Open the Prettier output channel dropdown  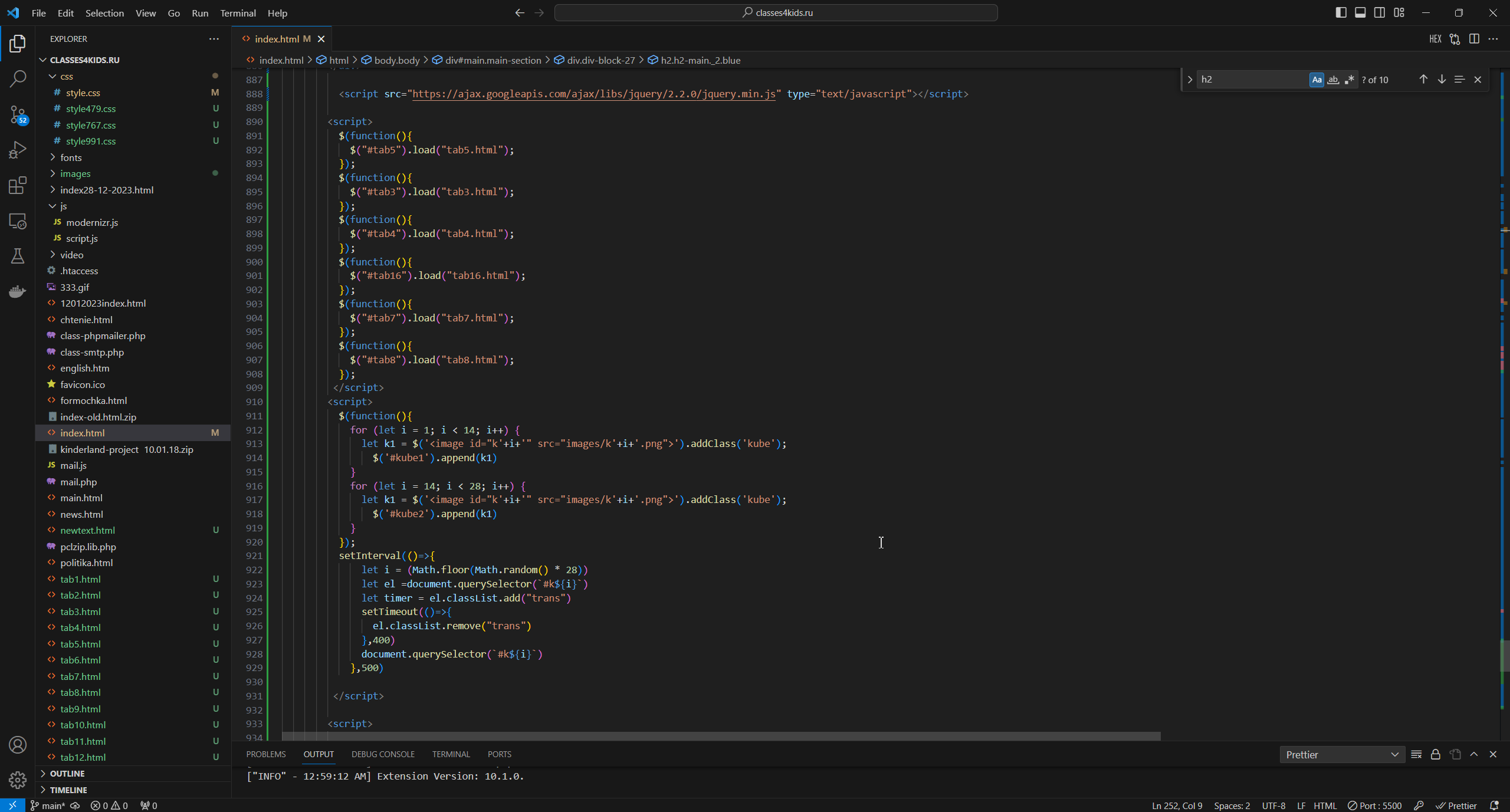click(1342, 755)
